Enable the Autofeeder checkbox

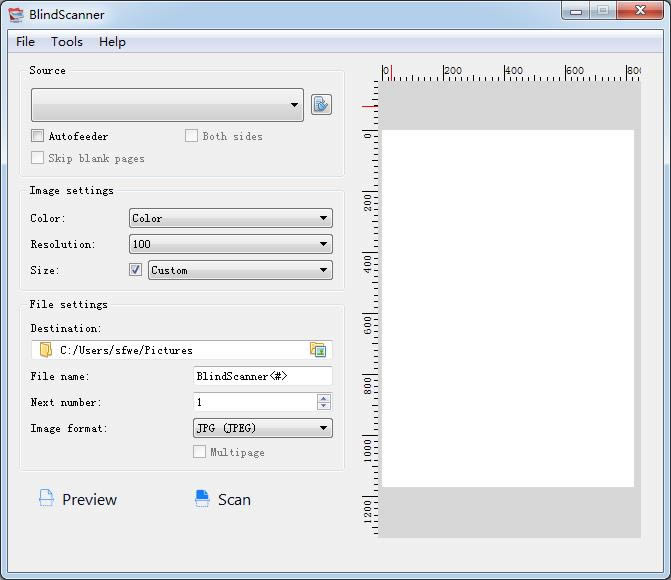[37, 136]
